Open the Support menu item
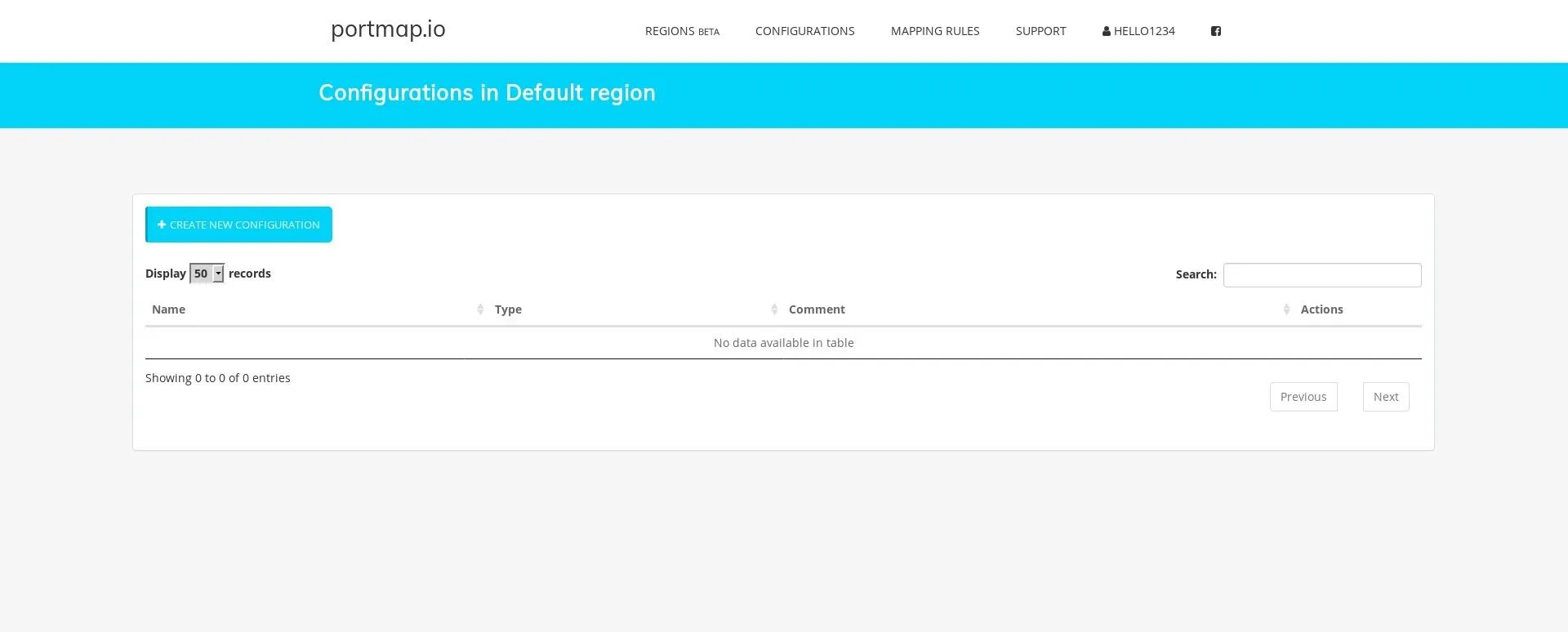This screenshot has width=1568, height=632. coord(1040,31)
